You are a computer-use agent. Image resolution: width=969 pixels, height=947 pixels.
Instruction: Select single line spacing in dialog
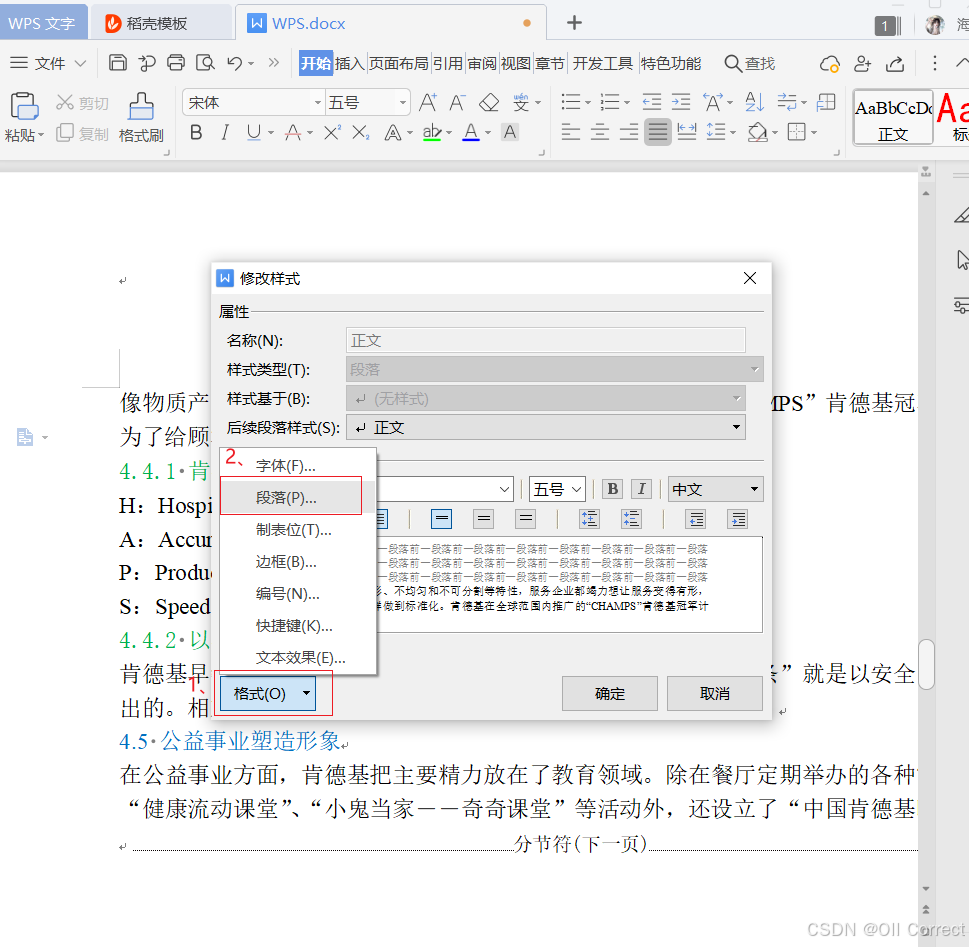(441, 519)
